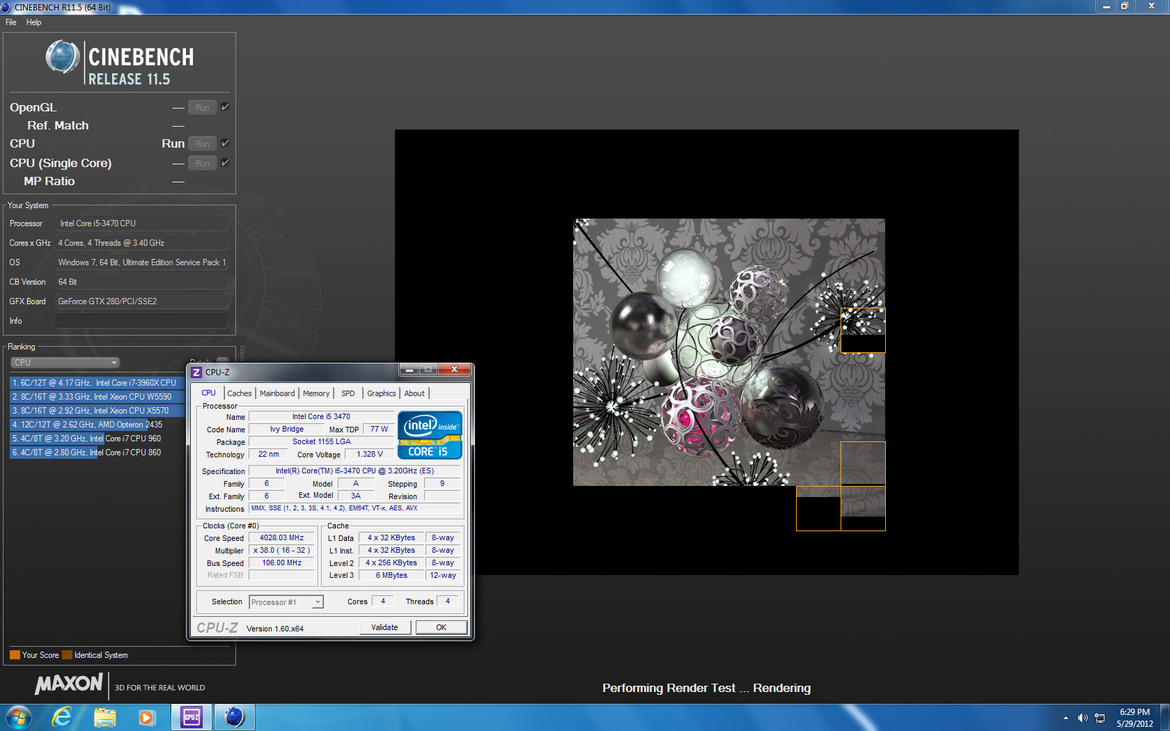This screenshot has width=1170, height=731.
Task: Switch to the About tab in CPU-Z
Action: (x=414, y=393)
